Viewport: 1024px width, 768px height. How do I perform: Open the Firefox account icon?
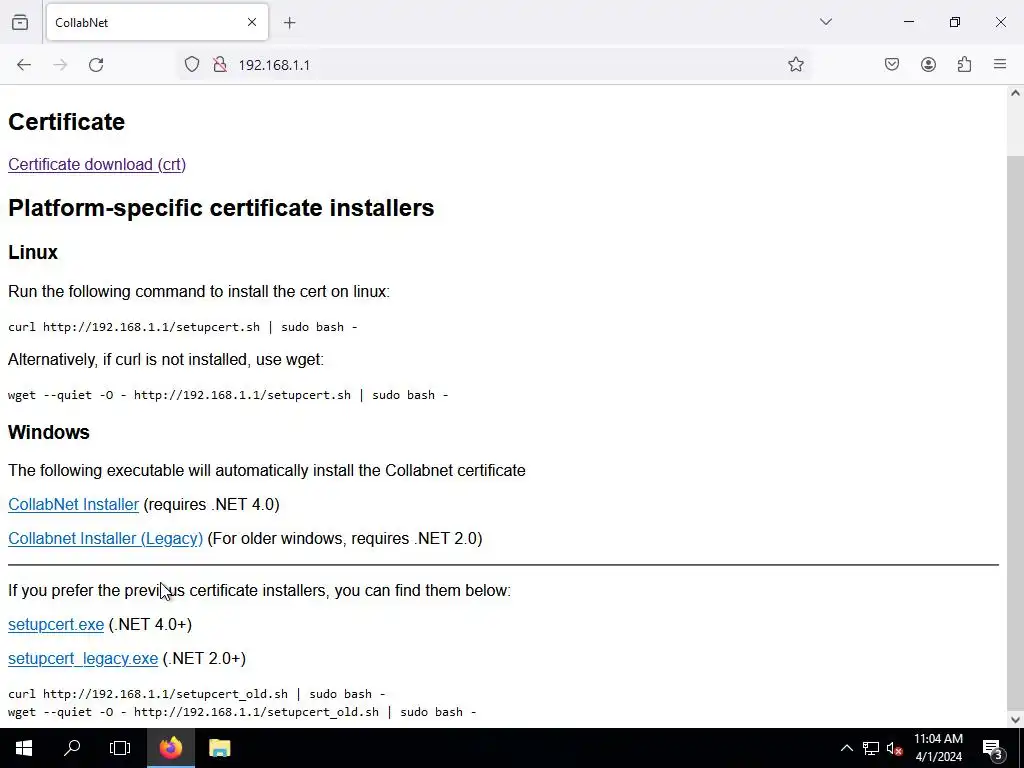point(928,64)
